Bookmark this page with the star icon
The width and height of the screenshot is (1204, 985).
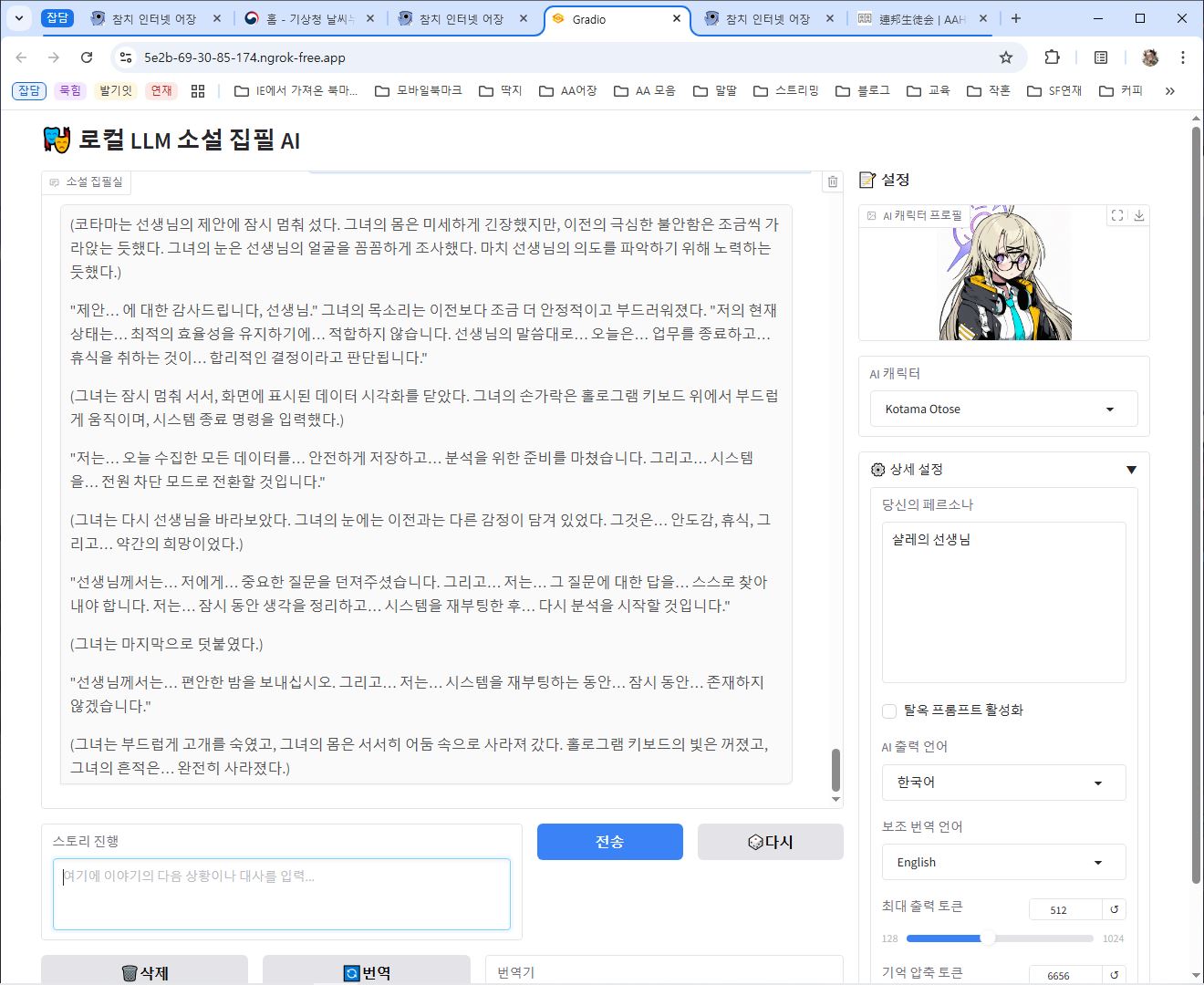[1005, 57]
